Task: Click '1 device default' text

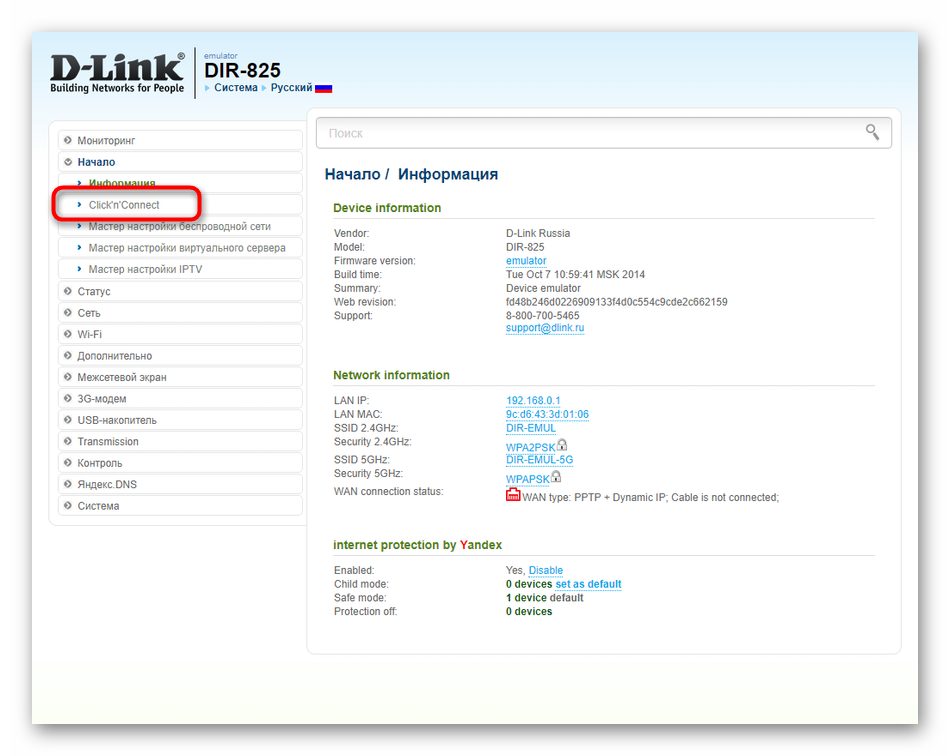Action: [x=544, y=598]
